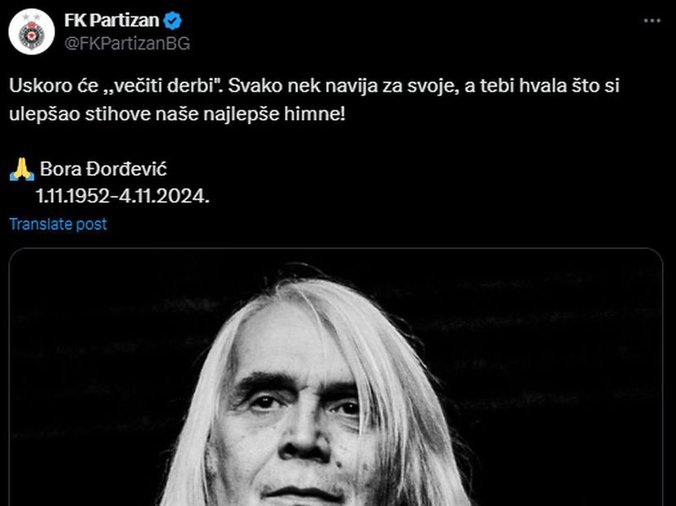Click the FK Partizan profile avatar
The image size is (676, 506).
tap(31, 31)
